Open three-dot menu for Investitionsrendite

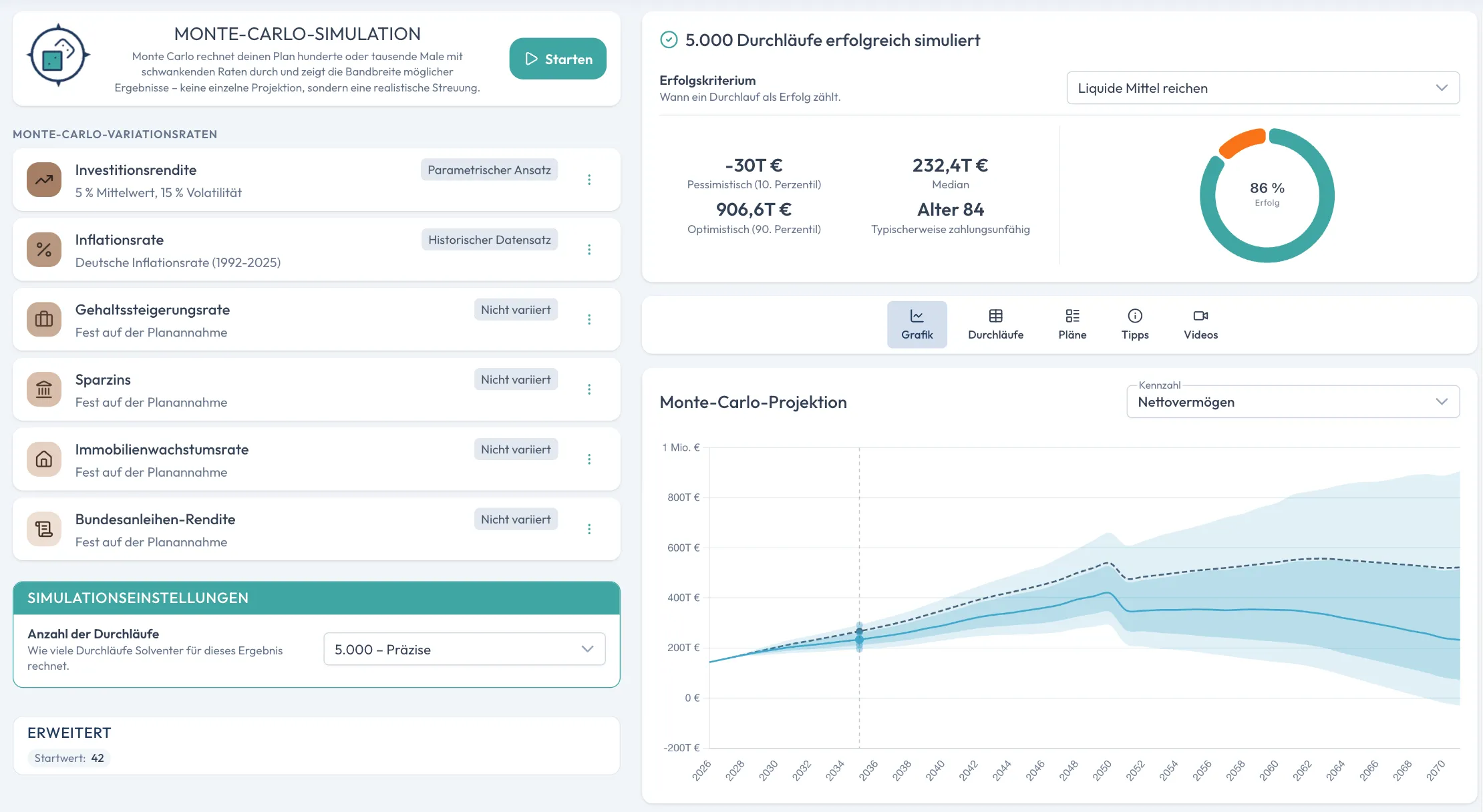(x=589, y=180)
